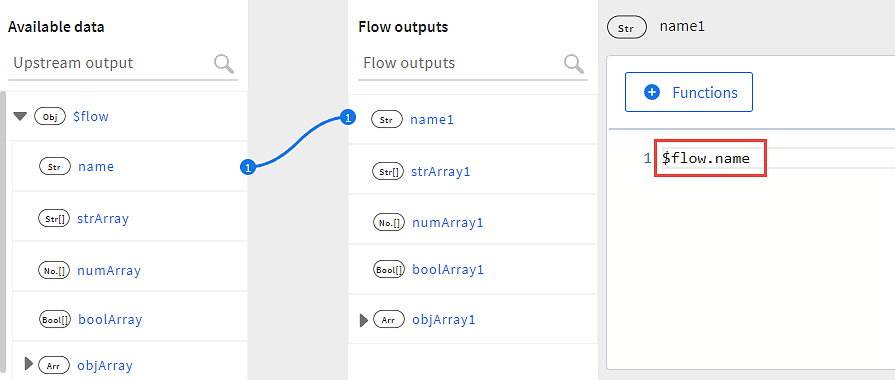The width and height of the screenshot is (895, 380).
Task: Click the Str type badge beside name
Action: click(54, 167)
